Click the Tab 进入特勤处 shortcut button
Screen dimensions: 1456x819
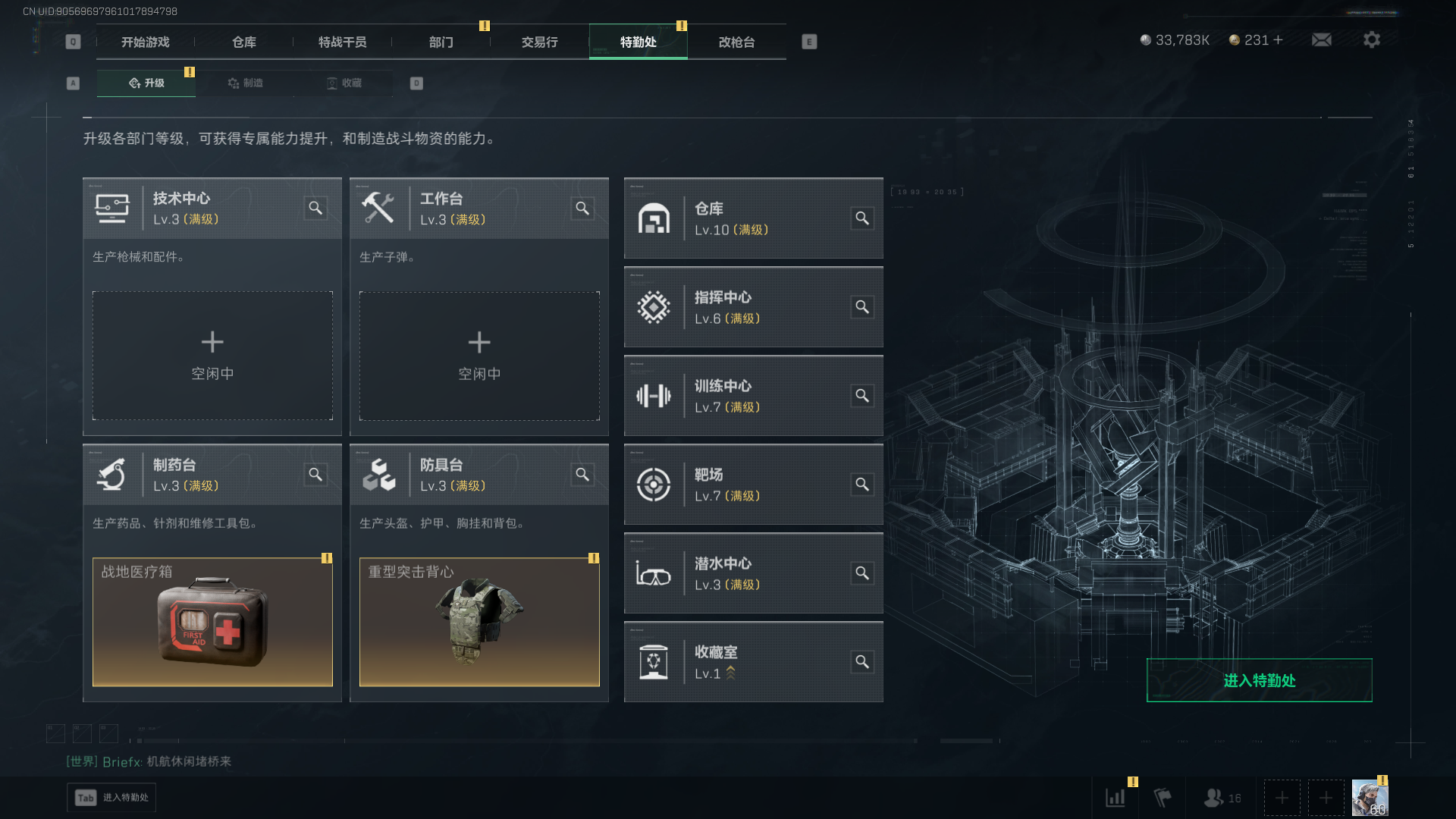pos(111,798)
